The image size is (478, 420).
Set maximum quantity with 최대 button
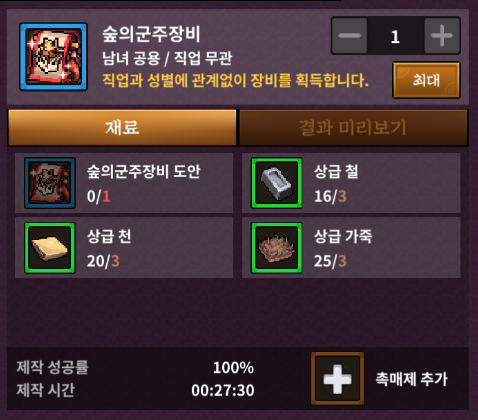coord(426,80)
